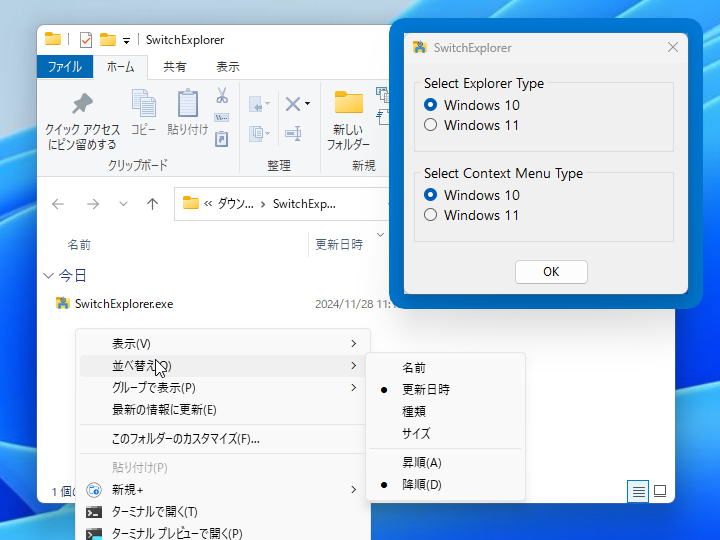Choose ターミナルで開く(T)
The image size is (720, 540).
tap(223, 512)
